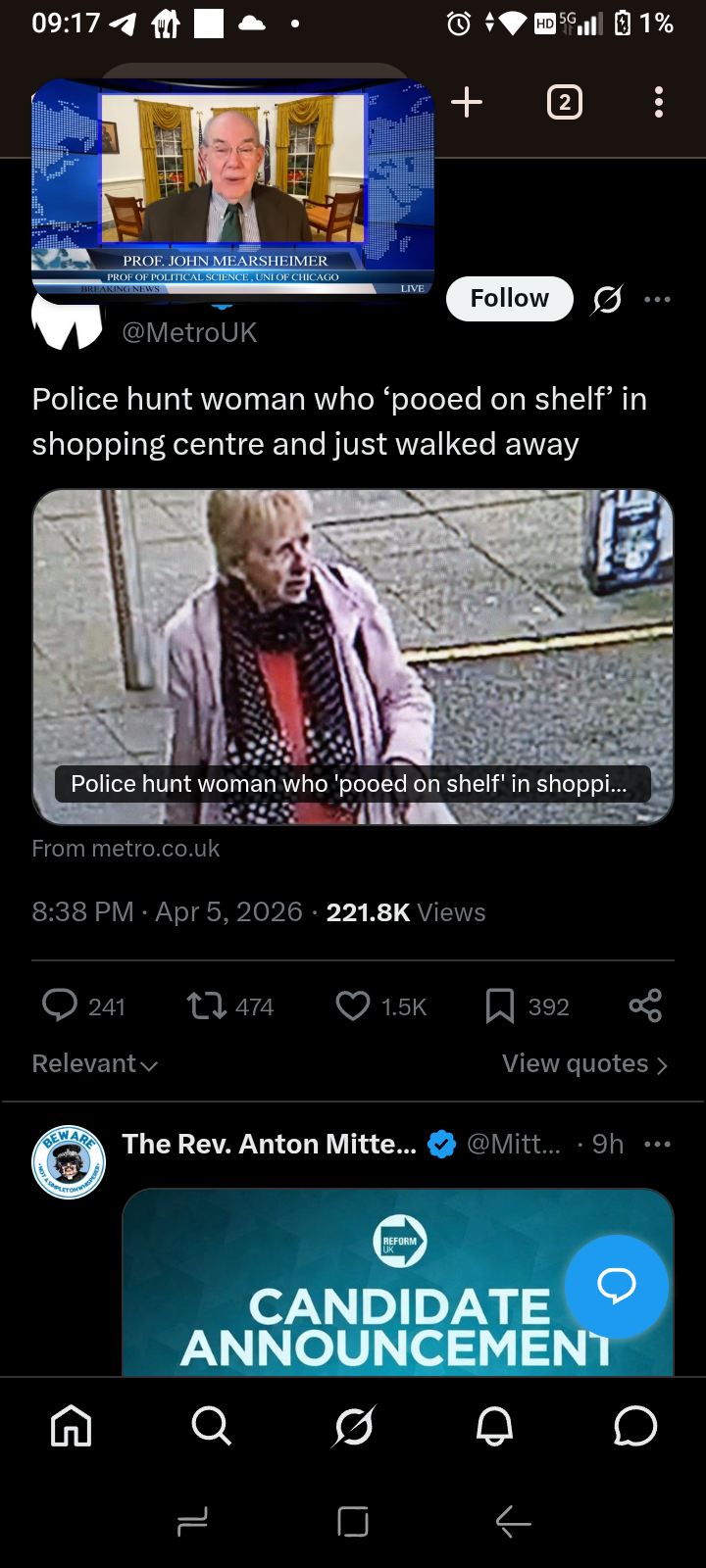Open more options for the MetroUK post
Screen dimensions: 706x1568
[657, 299]
